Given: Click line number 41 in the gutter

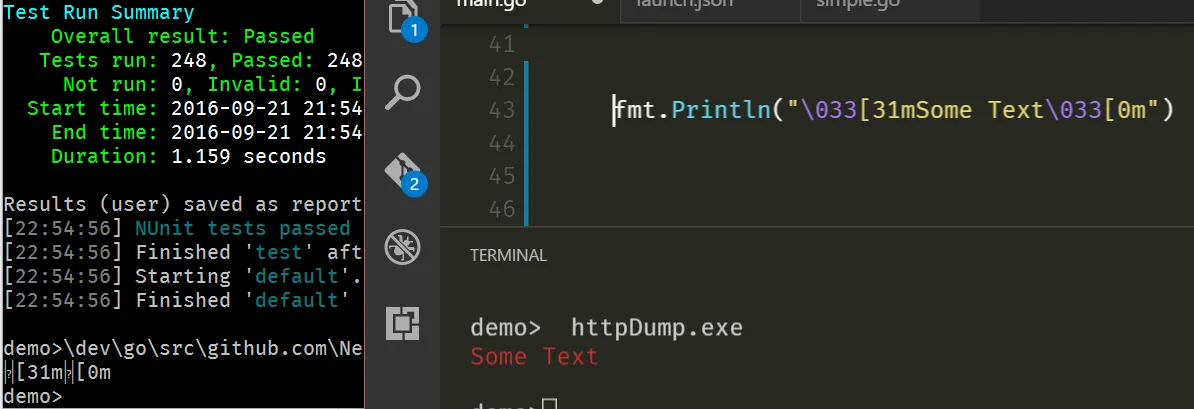Looking at the screenshot, I should (x=501, y=45).
